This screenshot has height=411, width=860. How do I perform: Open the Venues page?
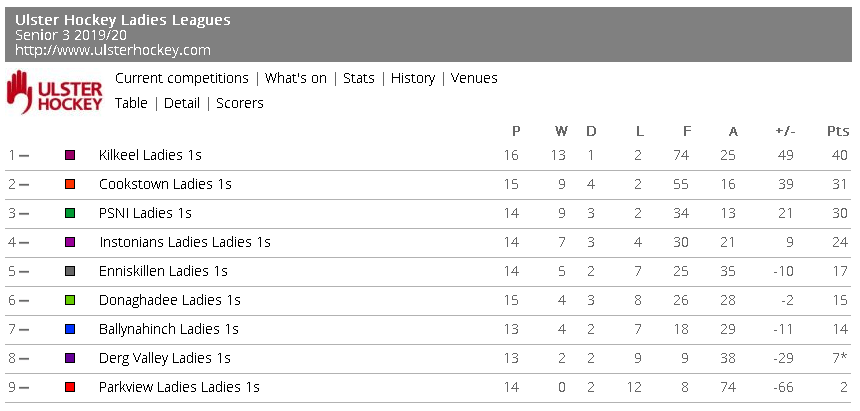coord(474,78)
